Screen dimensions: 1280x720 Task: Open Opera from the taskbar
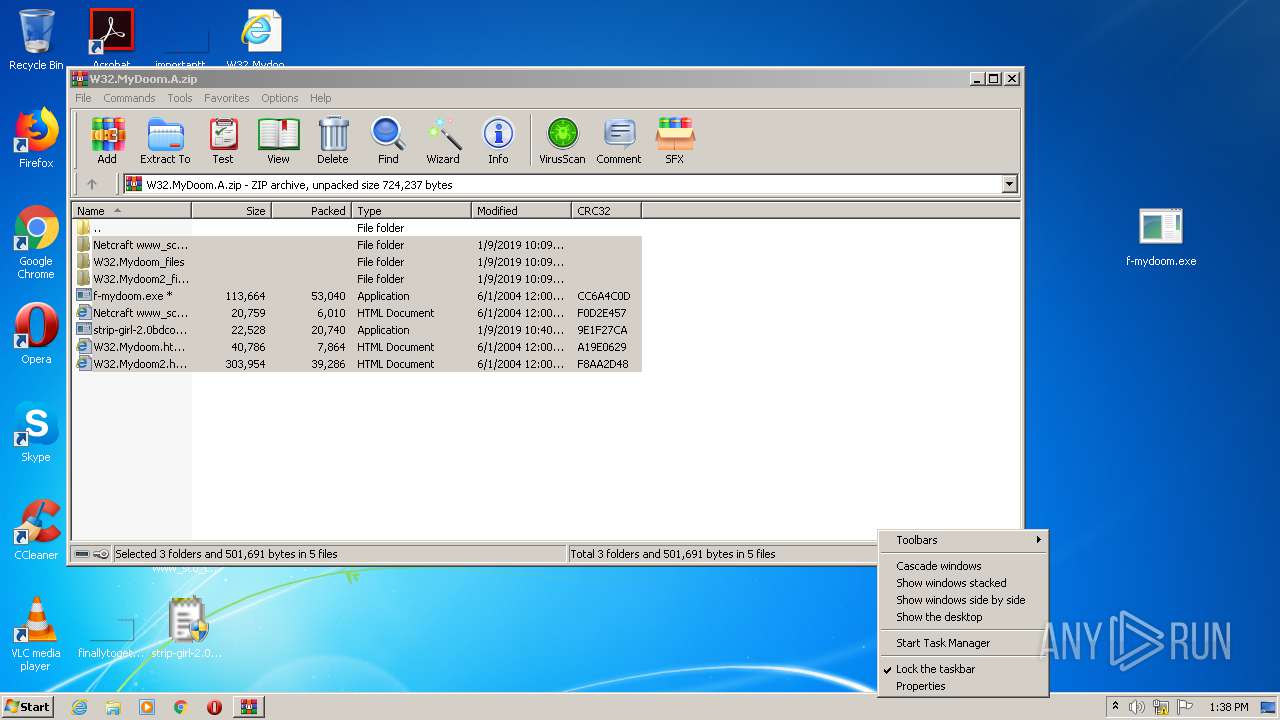click(214, 707)
